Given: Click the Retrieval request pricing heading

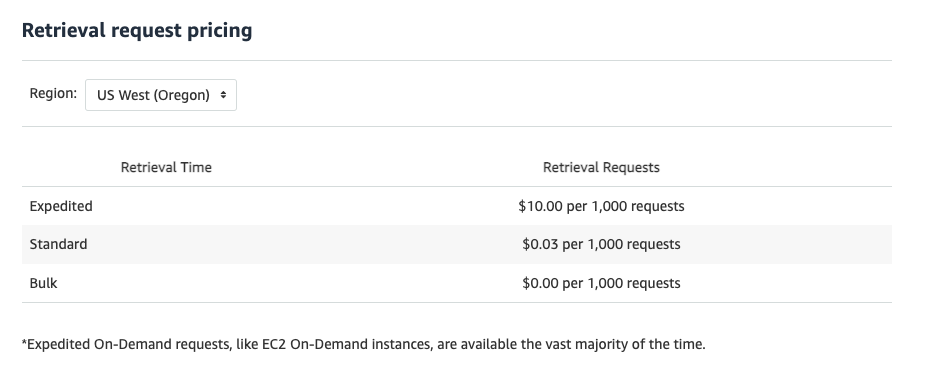Looking at the screenshot, I should 137,30.
